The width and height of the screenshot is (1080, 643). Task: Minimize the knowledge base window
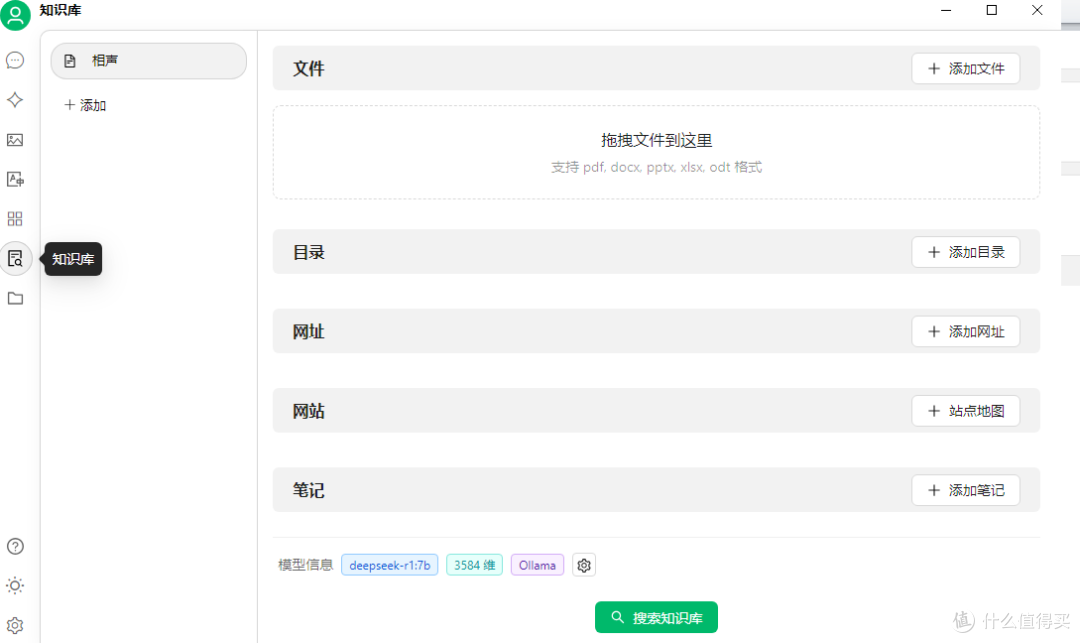click(946, 10)
